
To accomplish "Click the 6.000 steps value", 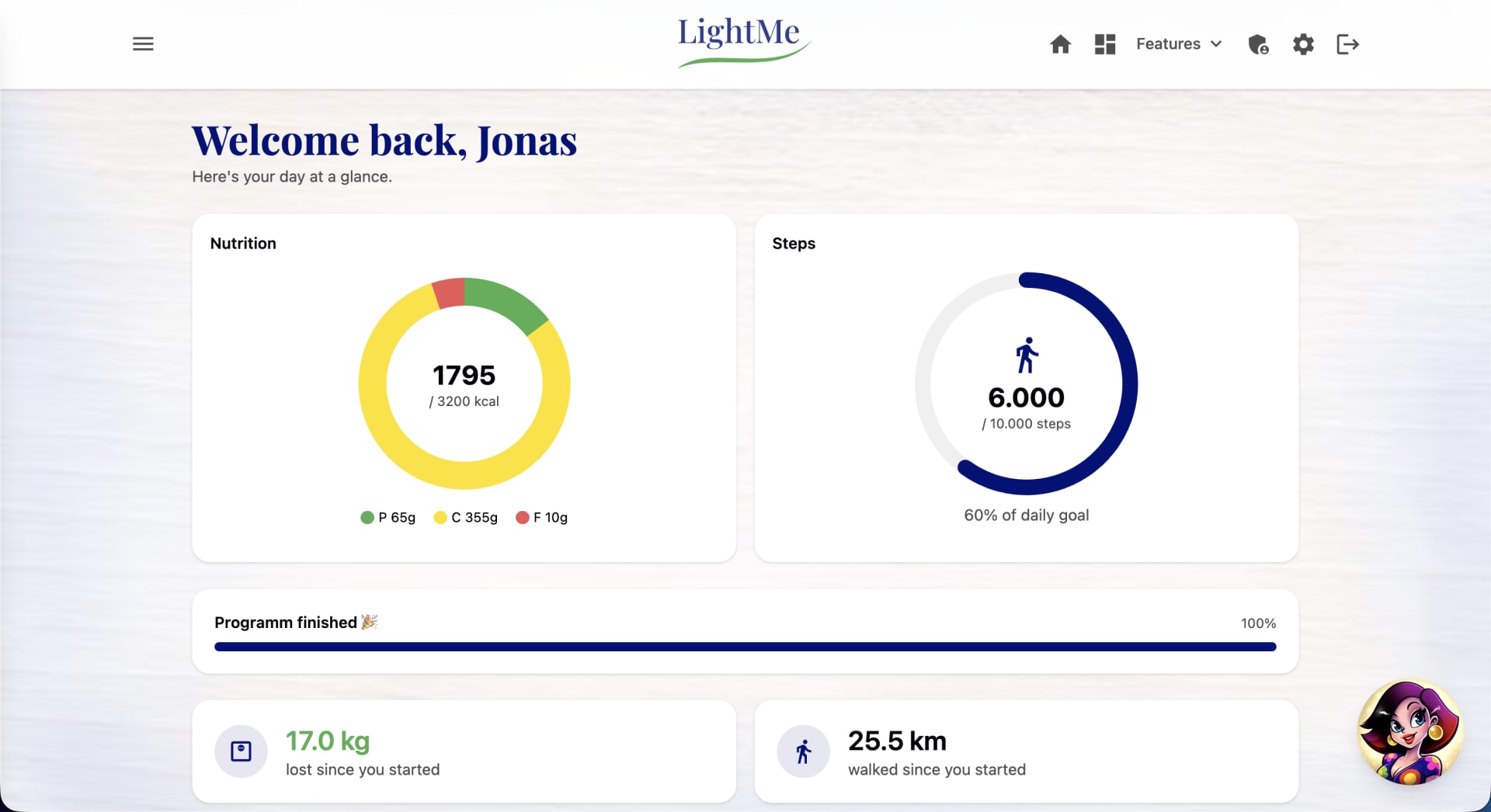I will [1027, 397].
